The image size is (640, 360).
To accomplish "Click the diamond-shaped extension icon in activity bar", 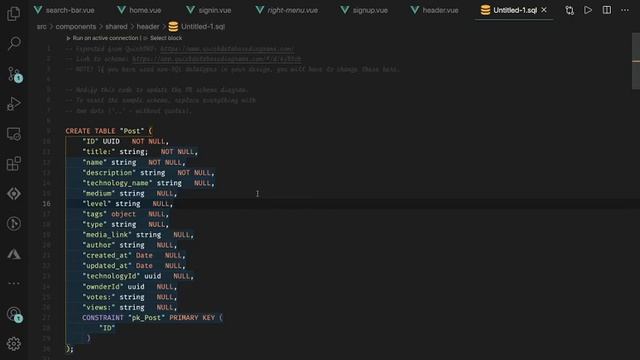I will (x=13, y=193).
